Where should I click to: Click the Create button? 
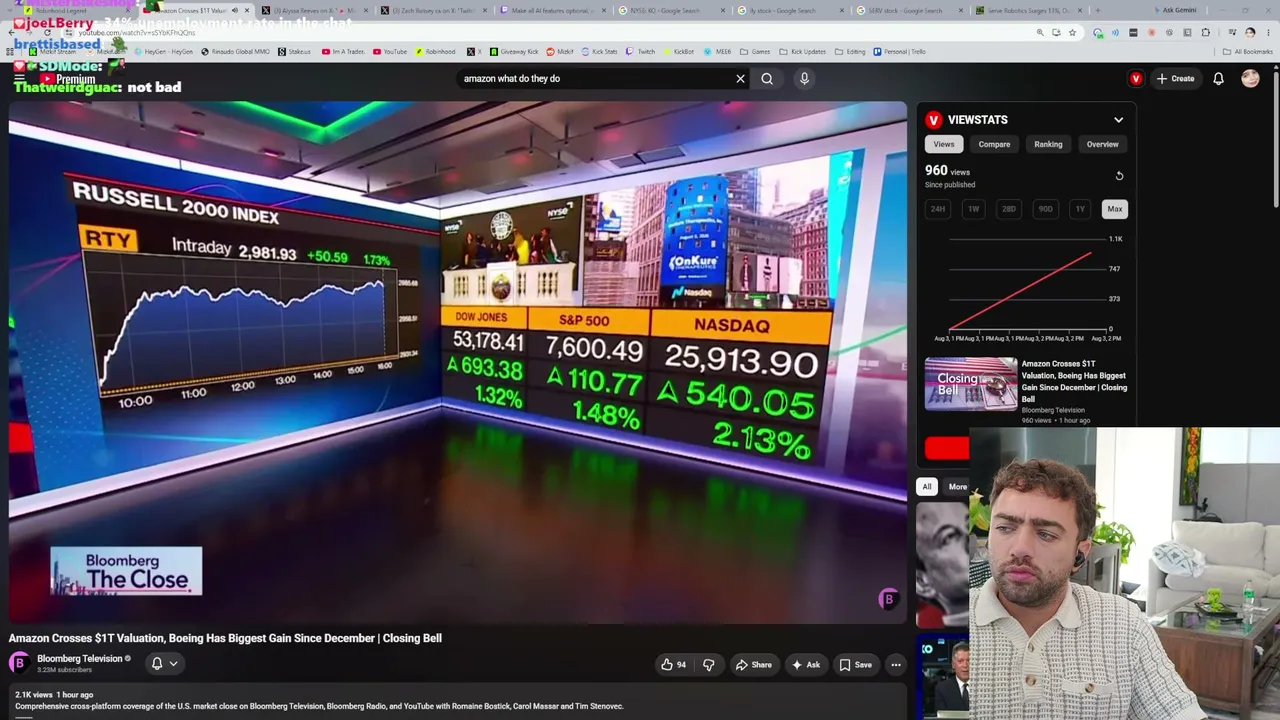(x=1175, y=79)
